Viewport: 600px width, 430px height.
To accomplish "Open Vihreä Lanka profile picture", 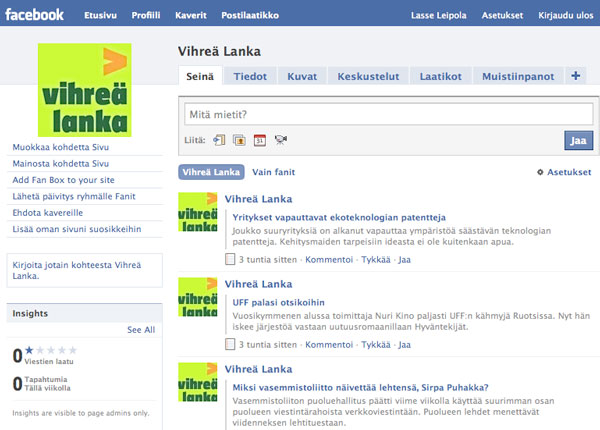I will pos(85,90).
